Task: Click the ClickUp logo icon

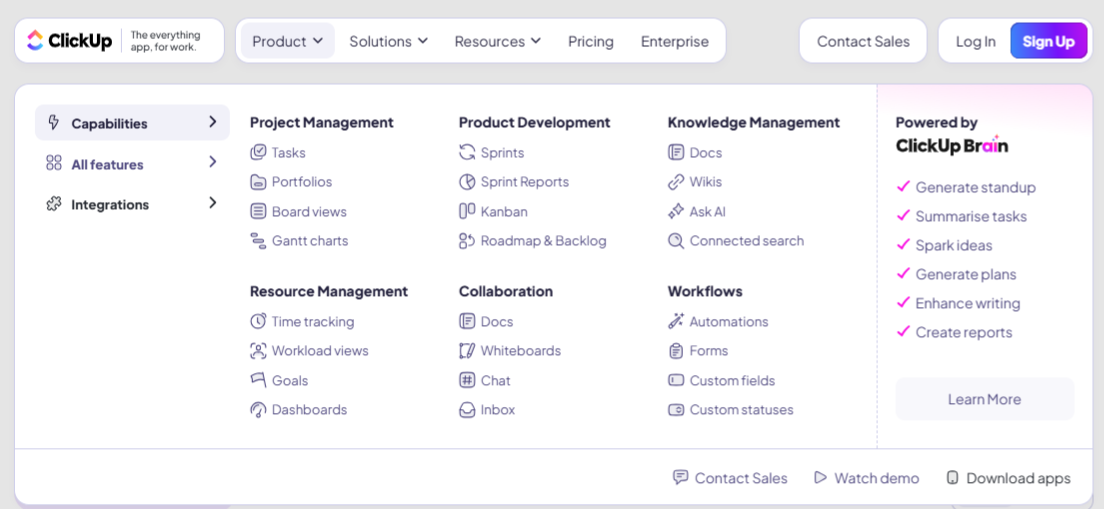Action: point(36,41)
